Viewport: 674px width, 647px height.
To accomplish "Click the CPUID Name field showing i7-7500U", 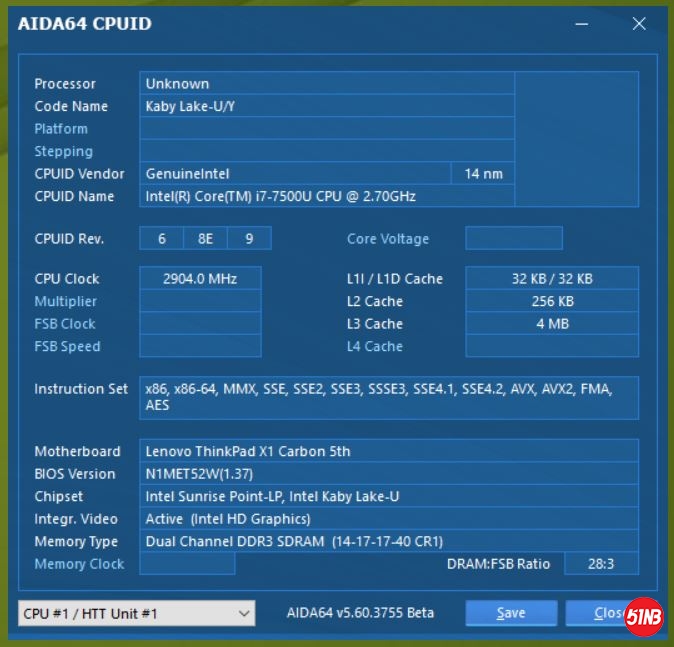I will pyautogui.click(x=326, y=197).
